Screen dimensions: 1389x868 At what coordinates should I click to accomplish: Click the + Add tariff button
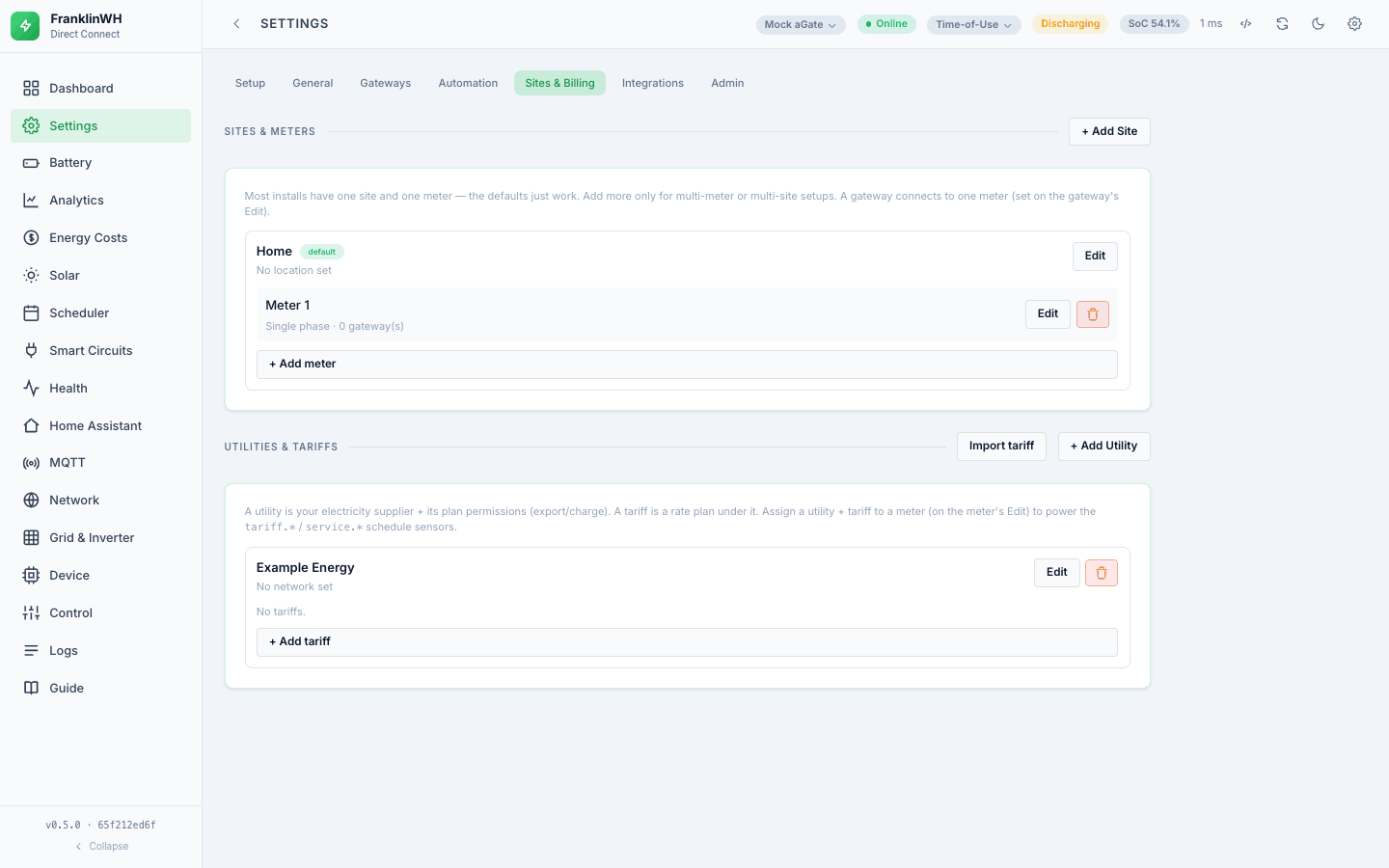click(x=687, y=642)
